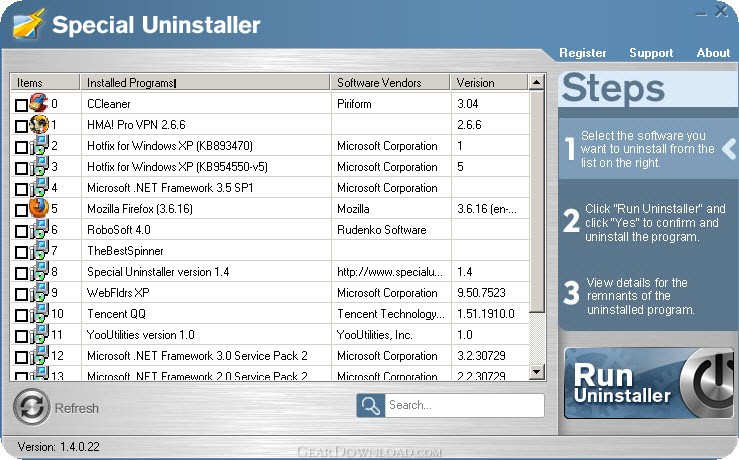The image size is (739, 460).
Task: Tick the Mozilla Firefox checkbox
Action: click(21, 210)
